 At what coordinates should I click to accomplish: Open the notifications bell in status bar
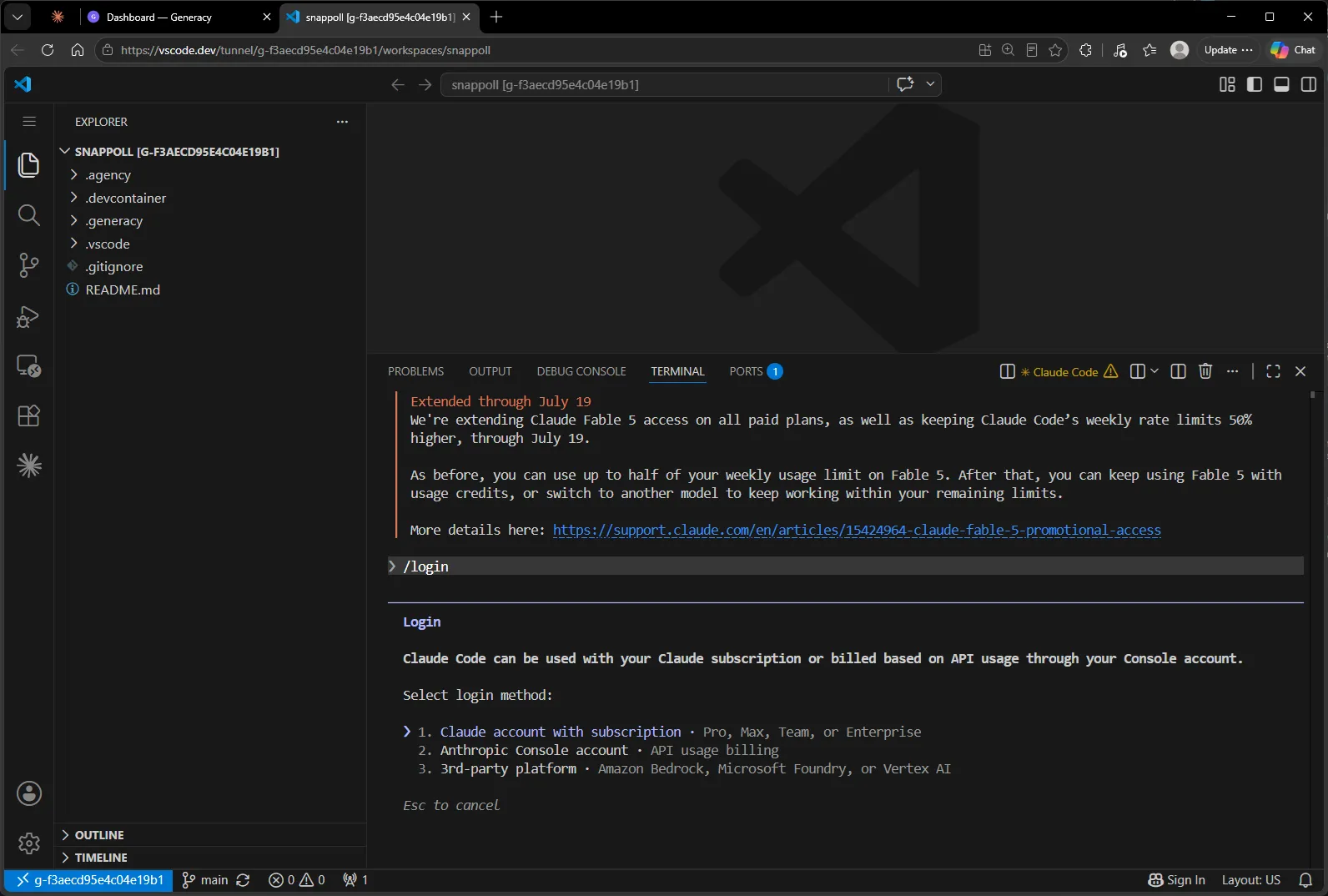point(1305,880)
